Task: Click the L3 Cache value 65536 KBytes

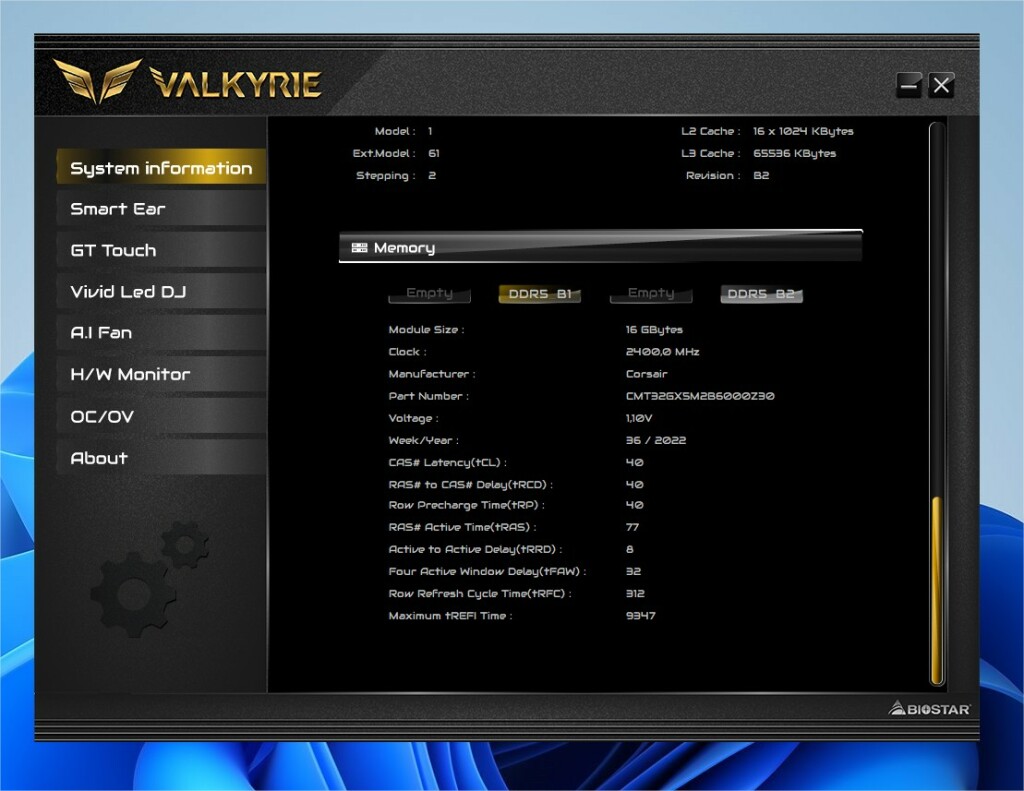Action: point(794,153)
